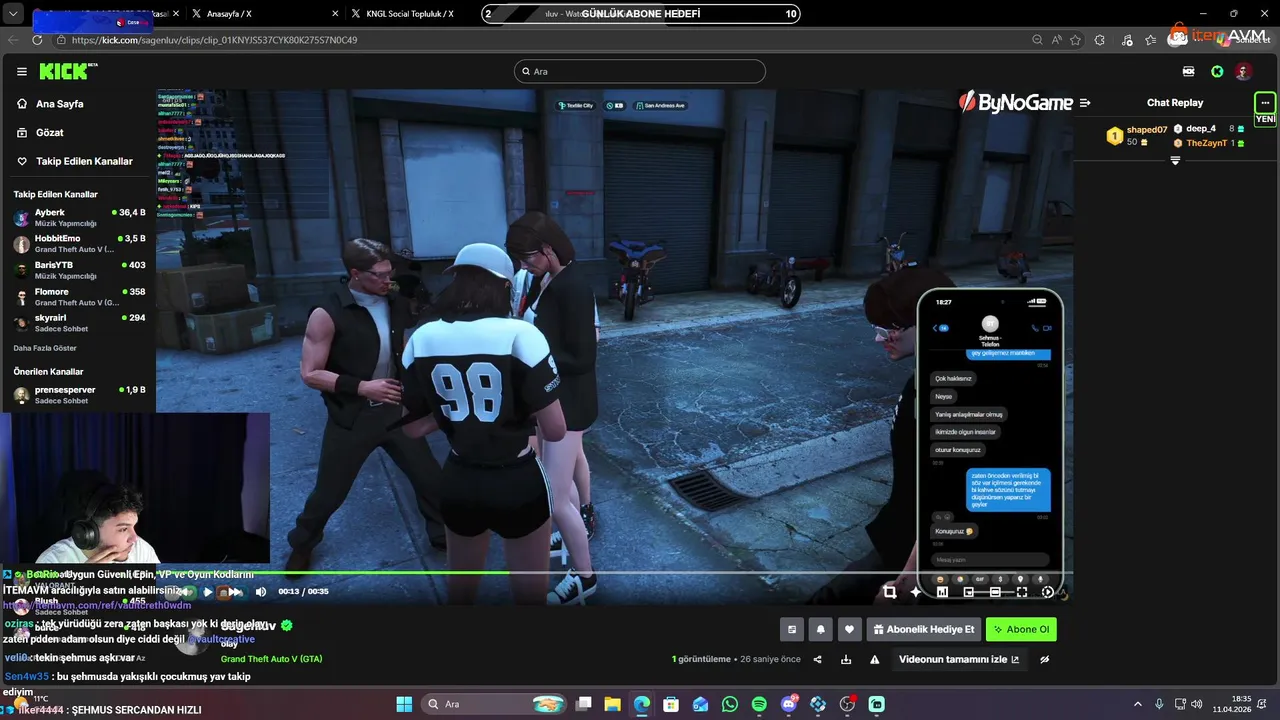Open the Flomore followed channel

79,296
